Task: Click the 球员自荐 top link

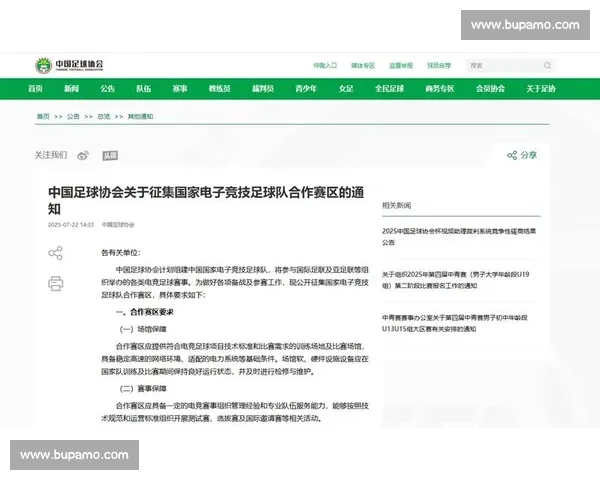Action: coord(439,65)
